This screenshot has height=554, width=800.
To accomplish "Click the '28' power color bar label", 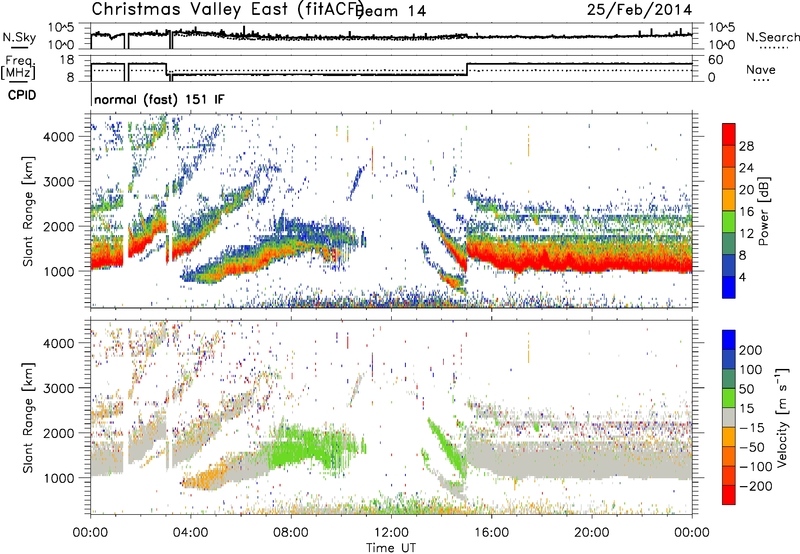I will click(x=746, y=146).
